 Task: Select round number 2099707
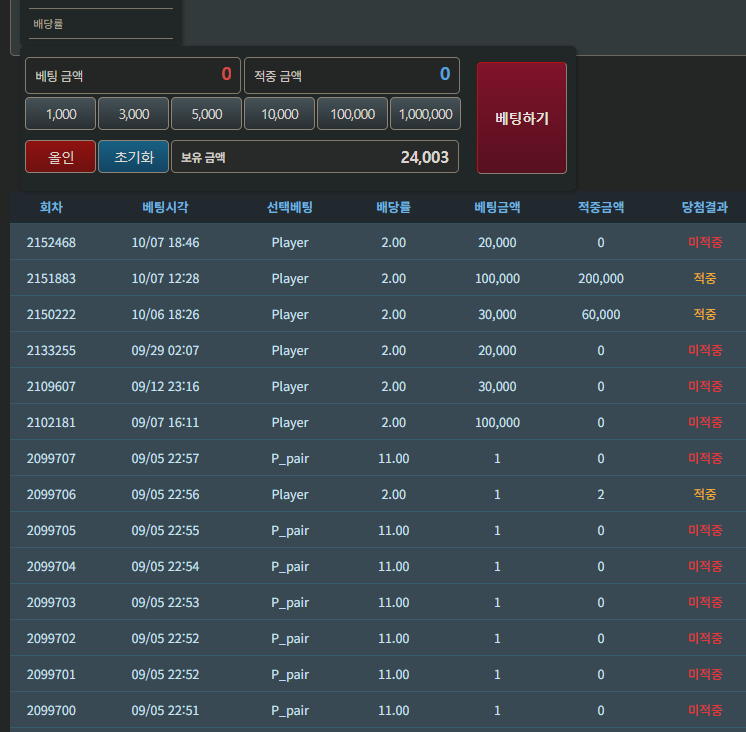(51, 459)
